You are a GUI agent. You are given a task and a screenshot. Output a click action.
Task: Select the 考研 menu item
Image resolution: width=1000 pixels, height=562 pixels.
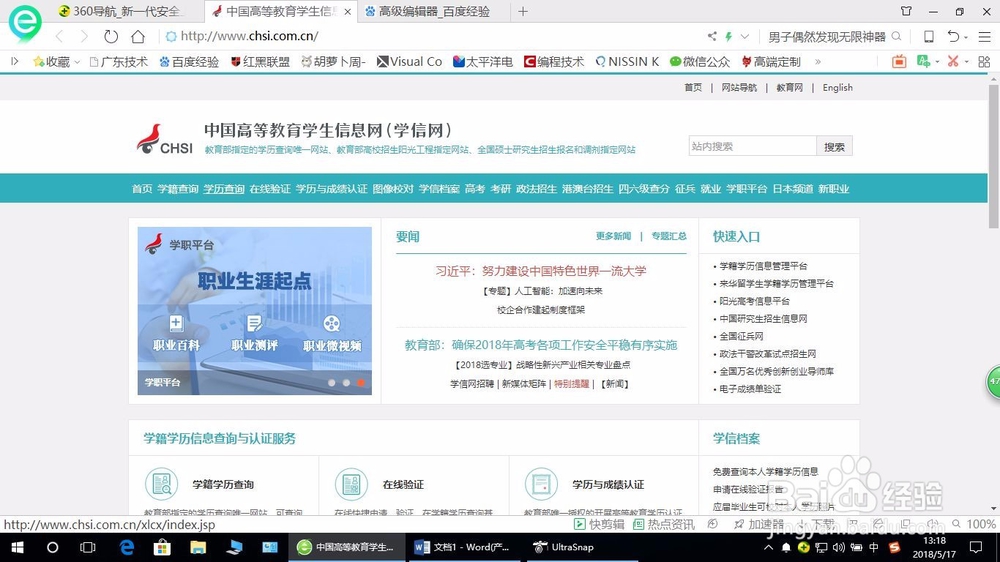coord(501,189)
